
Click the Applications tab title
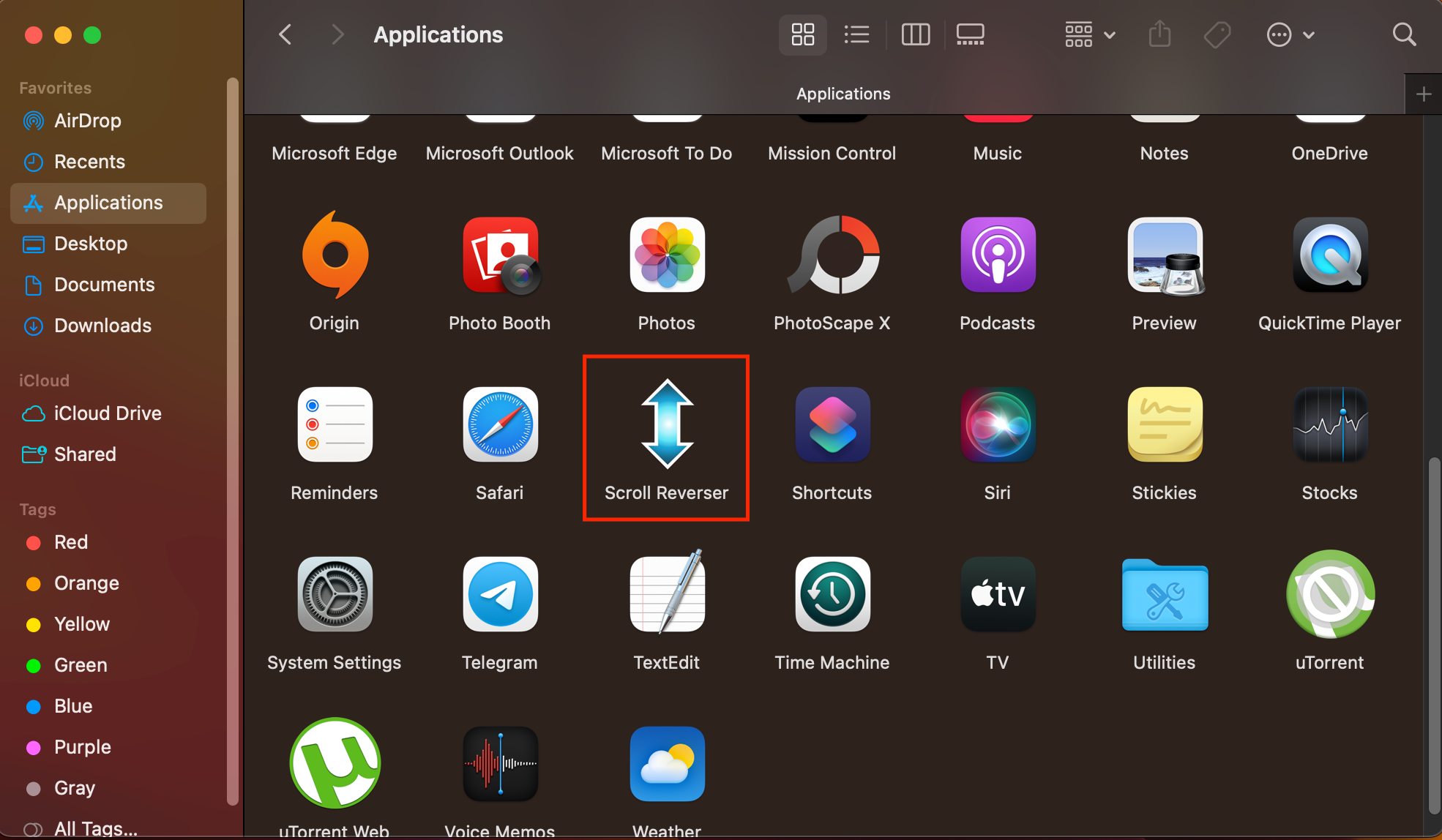tap(843, 94)
